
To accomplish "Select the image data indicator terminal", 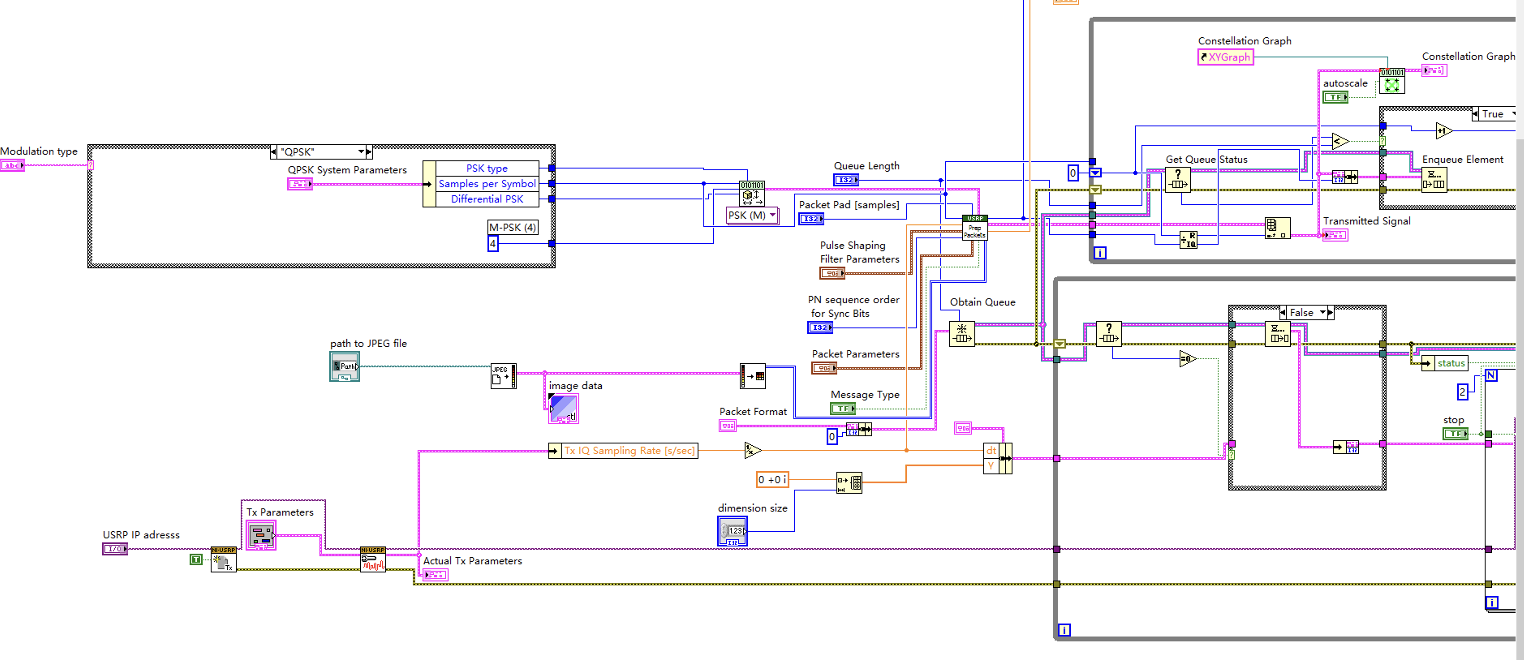I will [563, 408].
